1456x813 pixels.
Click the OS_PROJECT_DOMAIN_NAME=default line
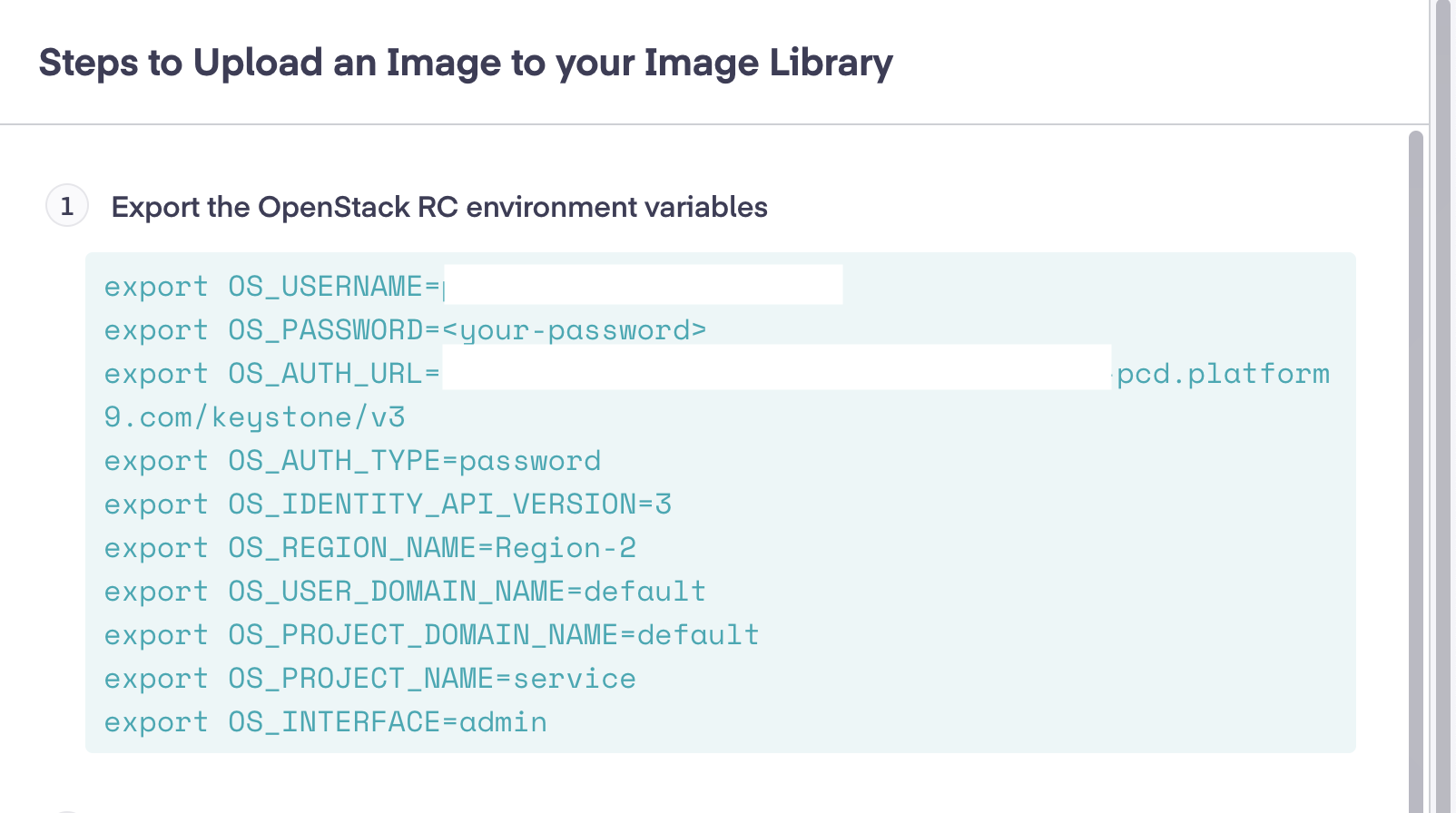coord(431,635)
